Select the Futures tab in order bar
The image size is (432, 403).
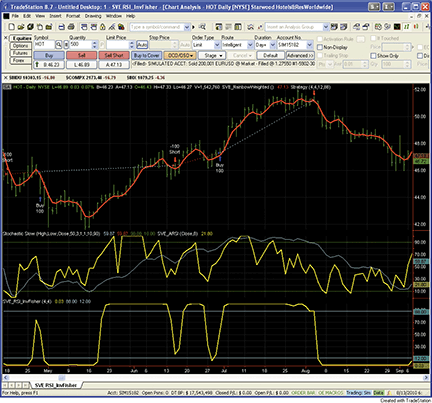point(20,53)
